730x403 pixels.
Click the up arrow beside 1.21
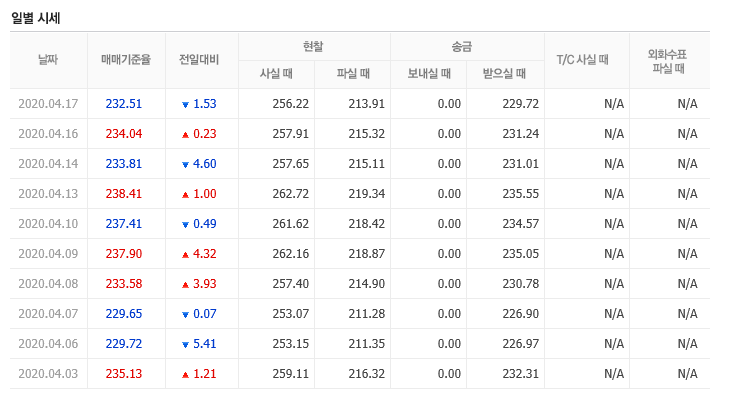[x=185, y=375]
